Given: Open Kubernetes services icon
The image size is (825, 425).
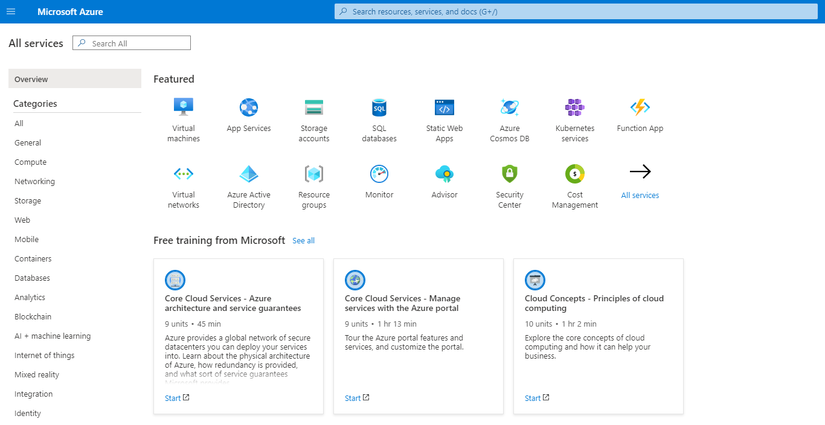Looking at the screenshot, I should 575,107.
